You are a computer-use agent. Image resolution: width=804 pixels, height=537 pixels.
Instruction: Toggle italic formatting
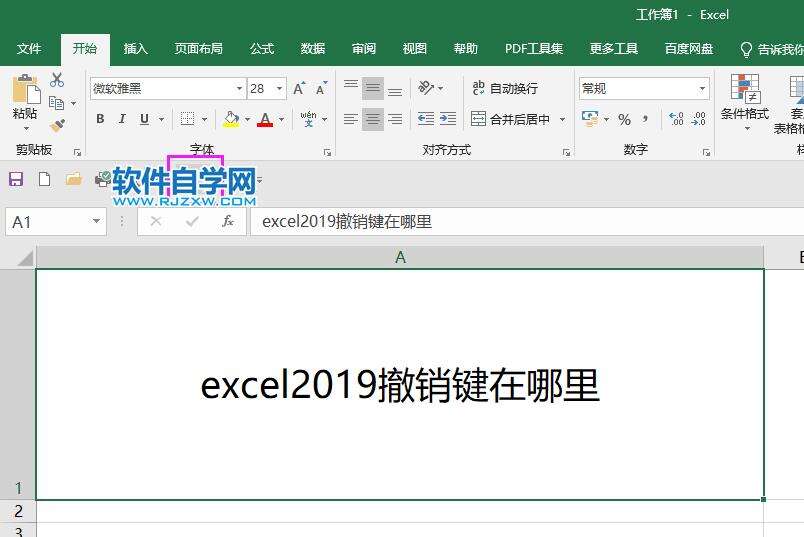click(x=122, y=119)
